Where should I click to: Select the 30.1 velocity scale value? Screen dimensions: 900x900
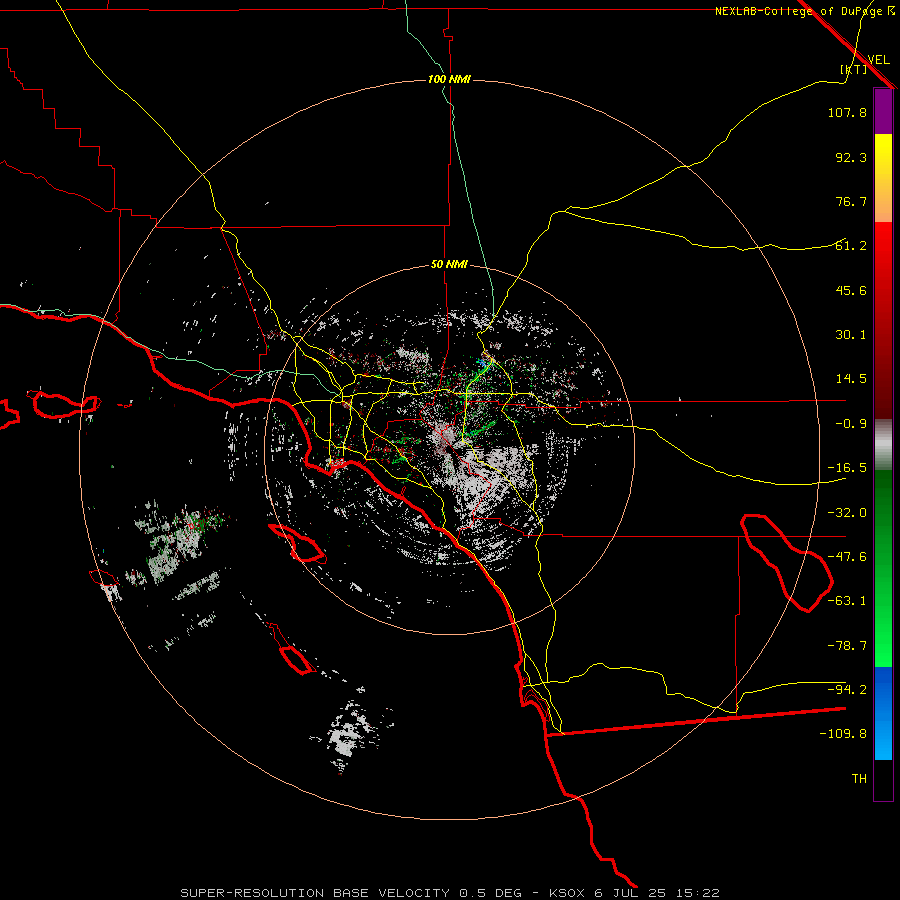coord(851,335)
